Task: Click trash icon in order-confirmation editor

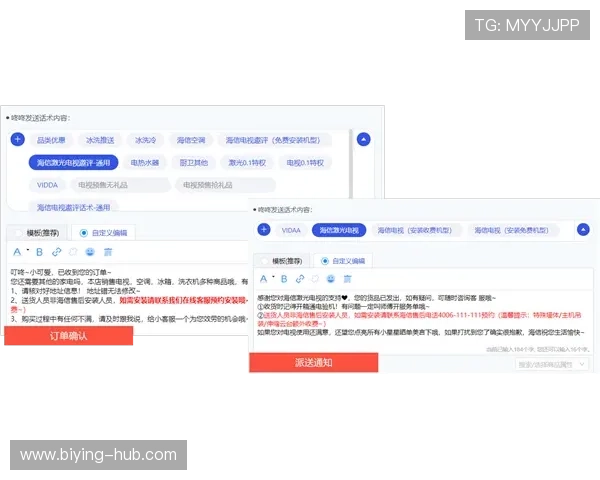Action: (108, 252)
